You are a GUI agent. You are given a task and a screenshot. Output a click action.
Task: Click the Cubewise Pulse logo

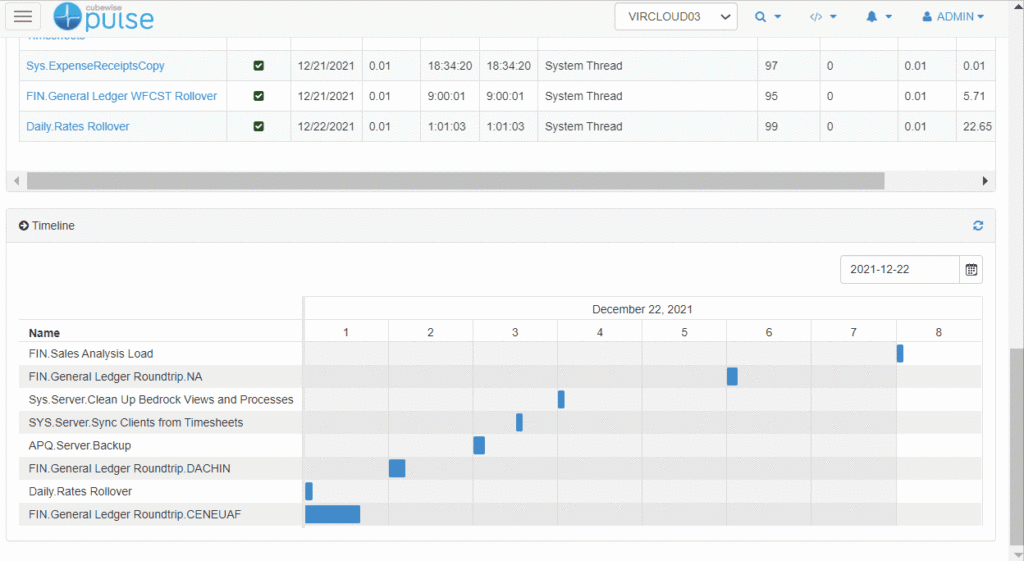[105, 16]
